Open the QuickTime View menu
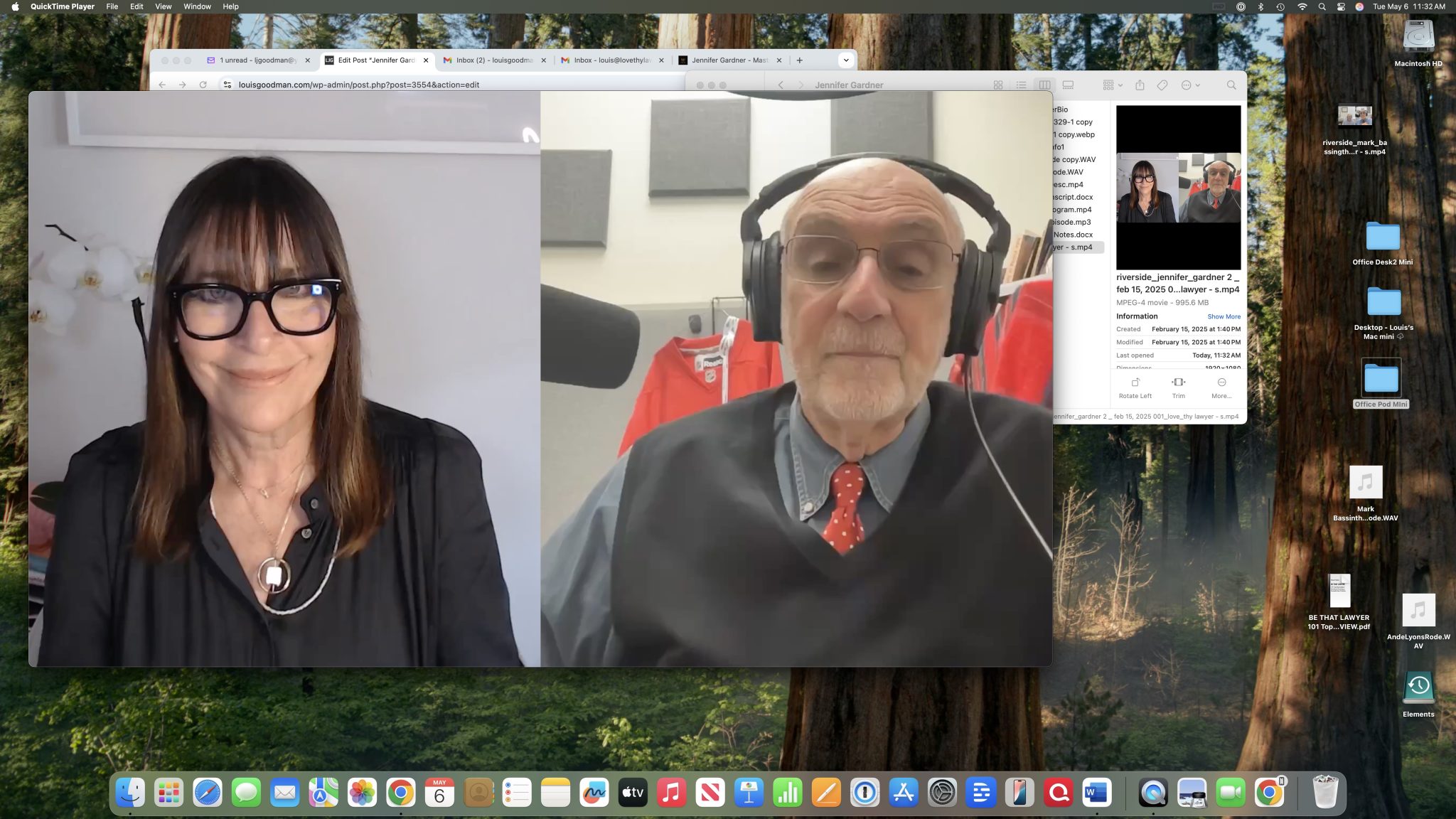This screenshot has width=1456, height=819. click(163, 6)
